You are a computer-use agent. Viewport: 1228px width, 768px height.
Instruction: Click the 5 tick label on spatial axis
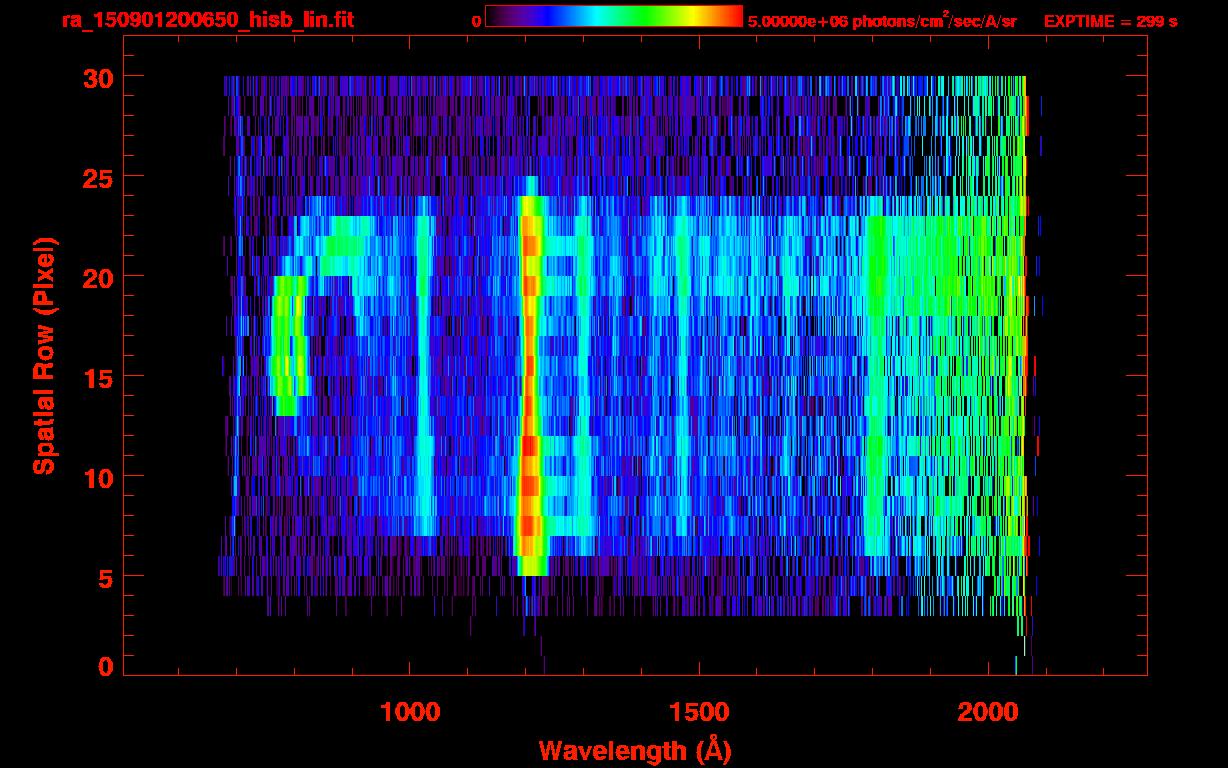tap(105, 576)
